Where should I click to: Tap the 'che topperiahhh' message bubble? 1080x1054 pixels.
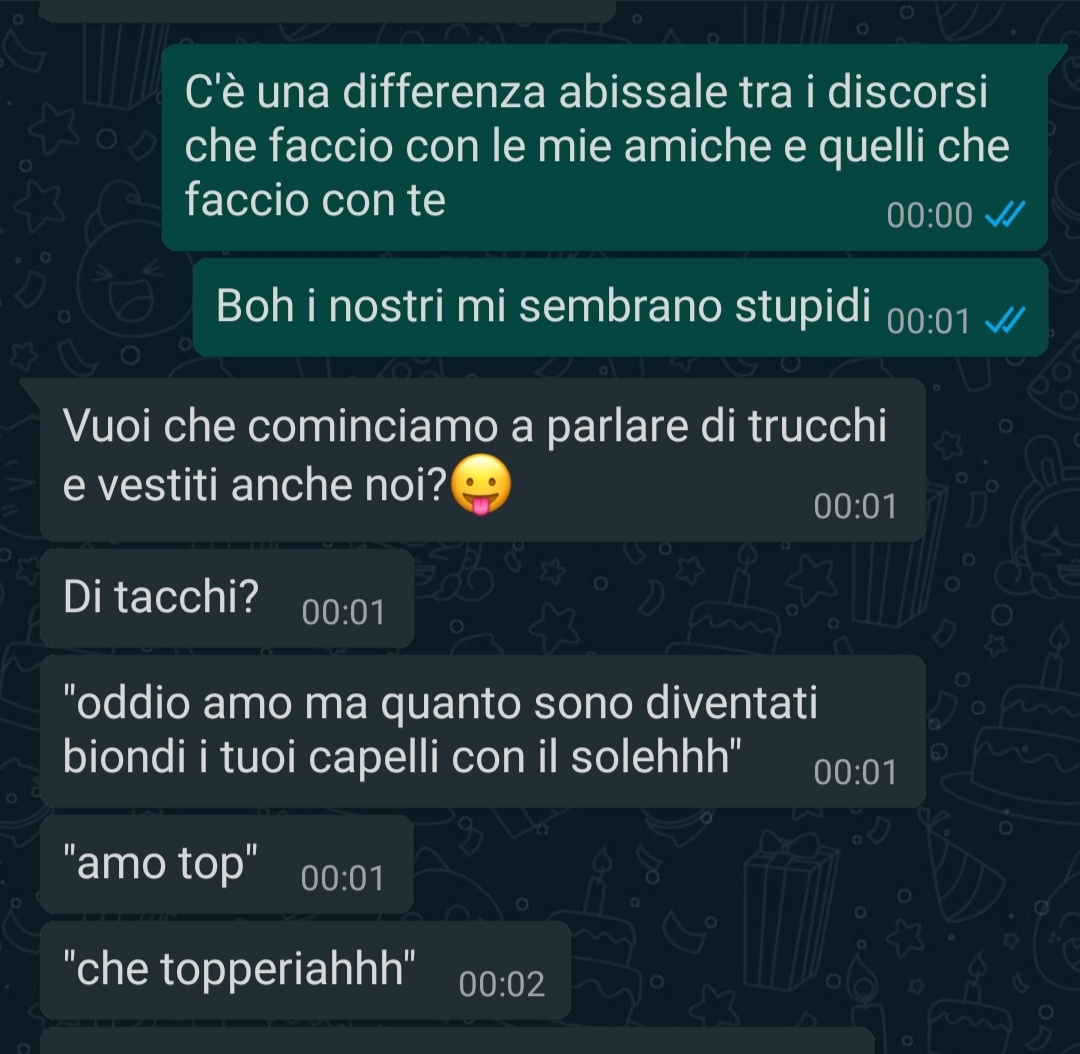305,970
